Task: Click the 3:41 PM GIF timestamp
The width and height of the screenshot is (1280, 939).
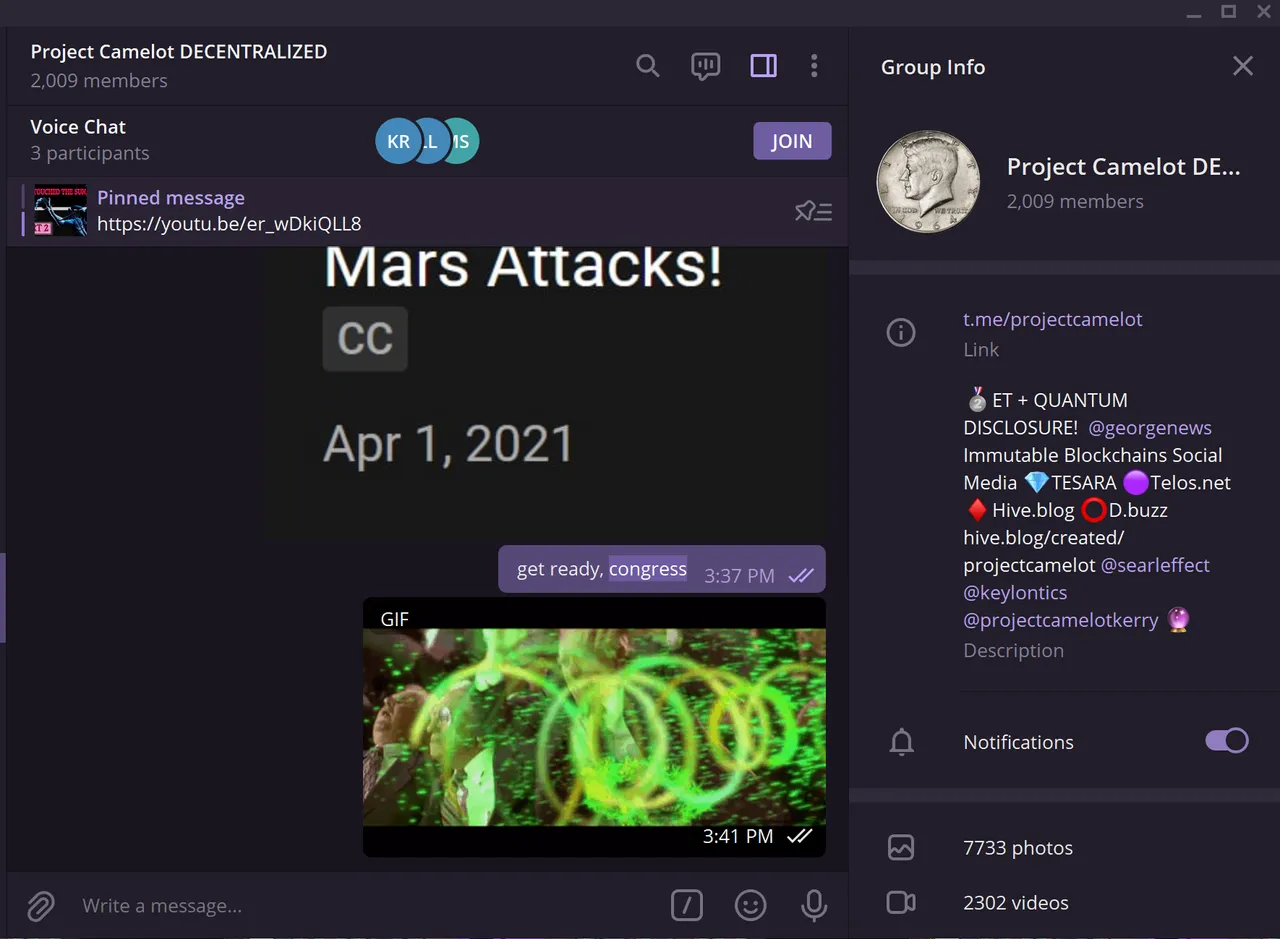Action: click(x=737, y=836)
